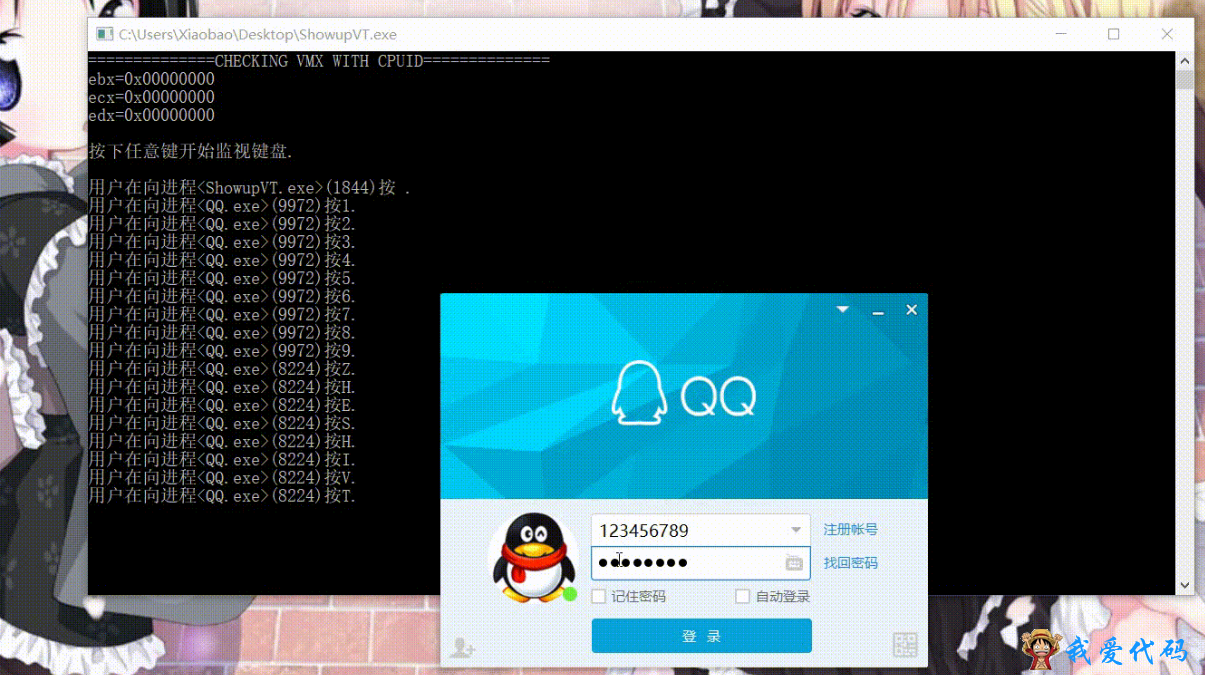1205x675 pixels.
Task: Open 找回密码 recover password link
Action: [x=851, y=563]
